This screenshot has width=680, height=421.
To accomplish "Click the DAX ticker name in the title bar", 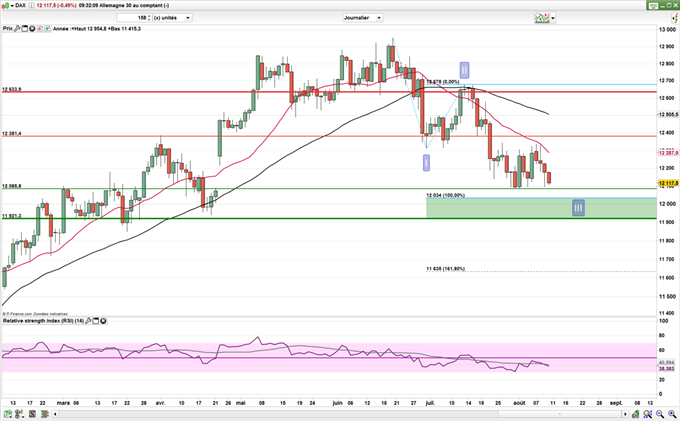I will (20, 5).
